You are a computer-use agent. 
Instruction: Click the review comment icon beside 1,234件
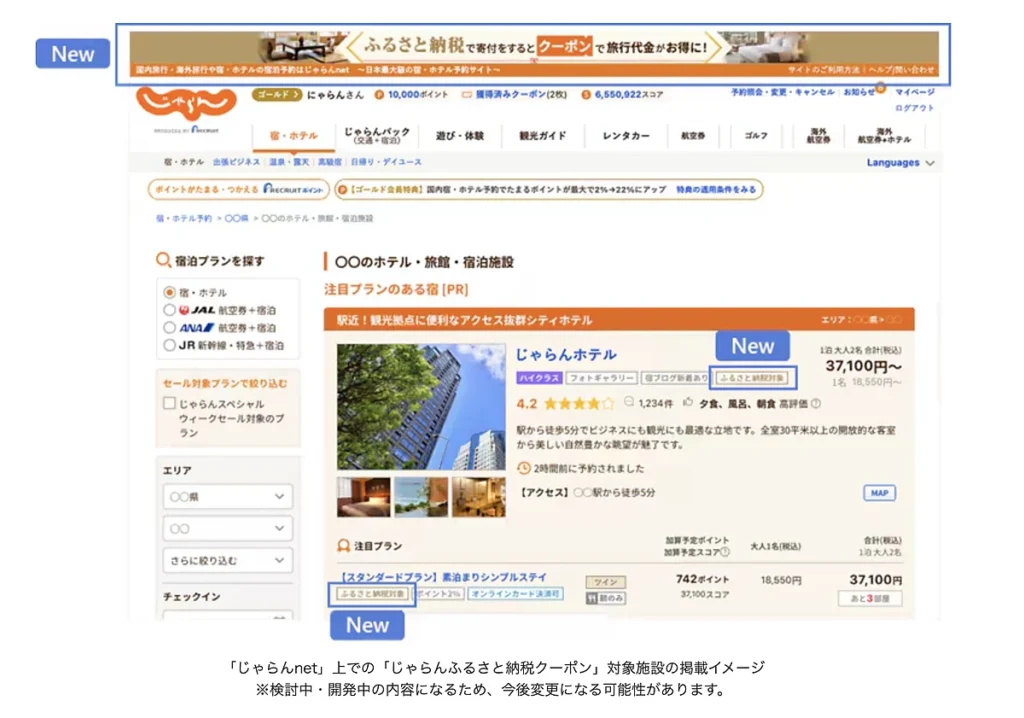(x=629, y=402)
